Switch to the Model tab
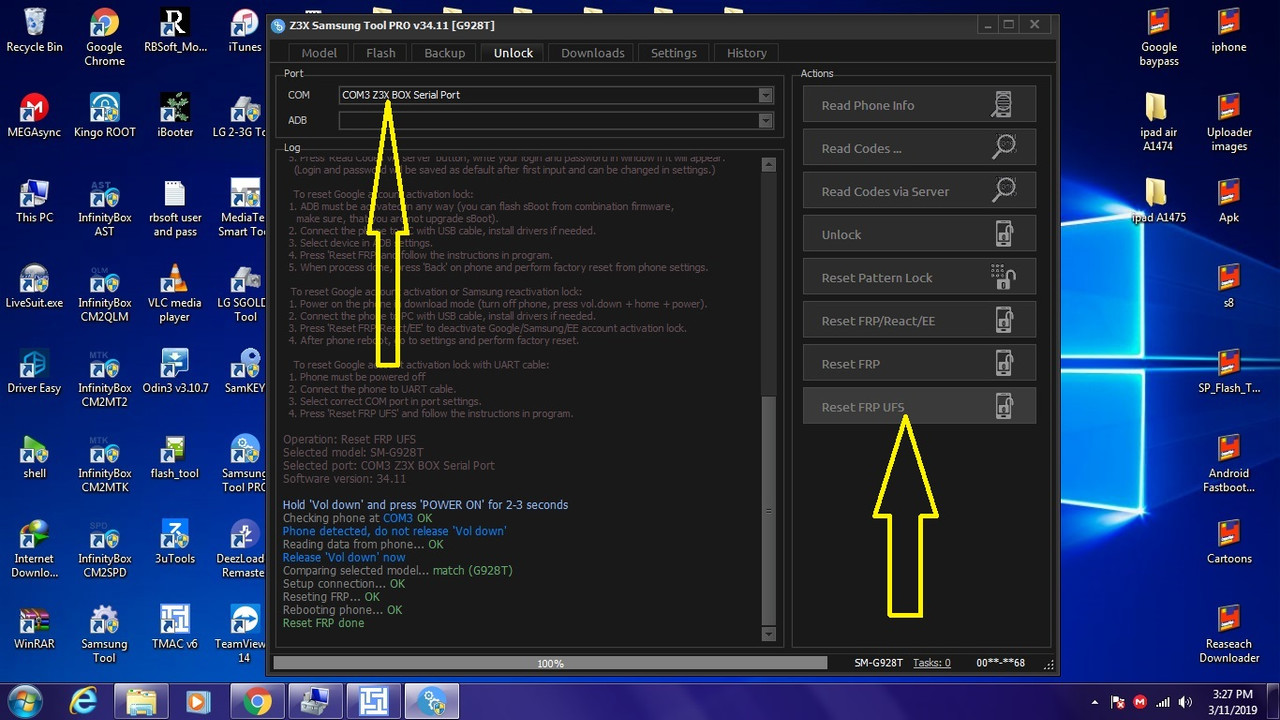 [x=319, y=53]
